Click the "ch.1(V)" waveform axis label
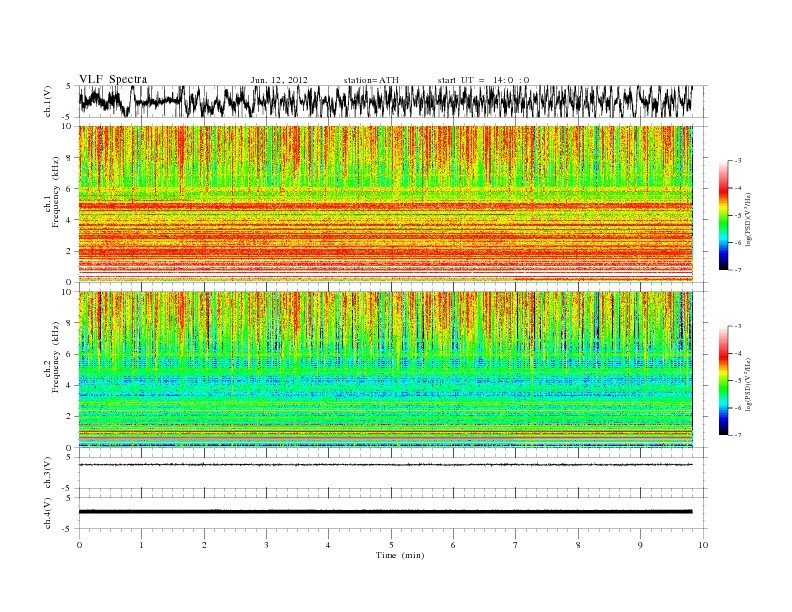This screenshot has width=792, height=612. coord(47,101)
